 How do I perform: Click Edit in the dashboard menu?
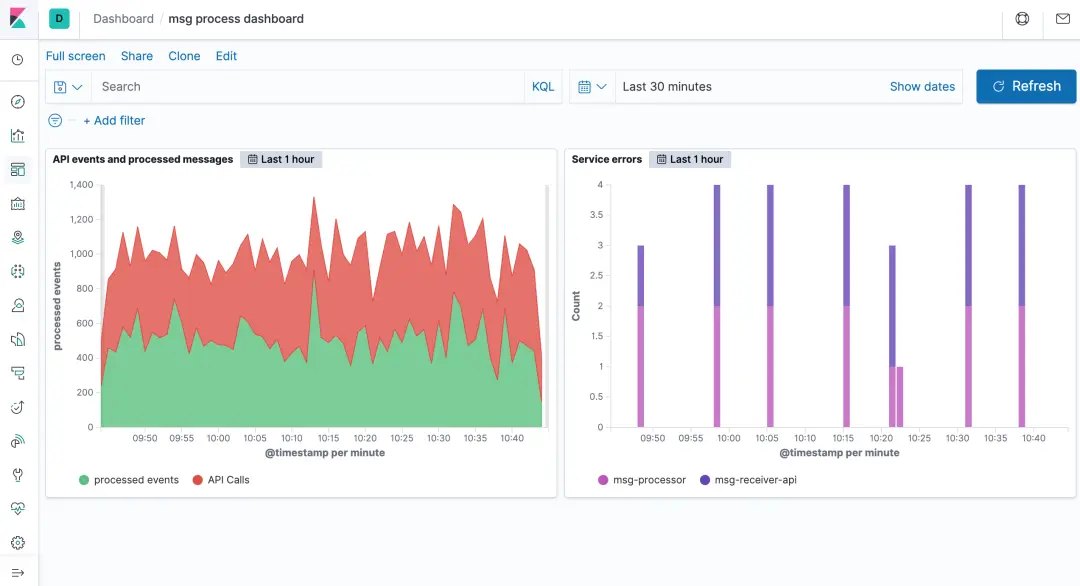click(x=226, y=56)
